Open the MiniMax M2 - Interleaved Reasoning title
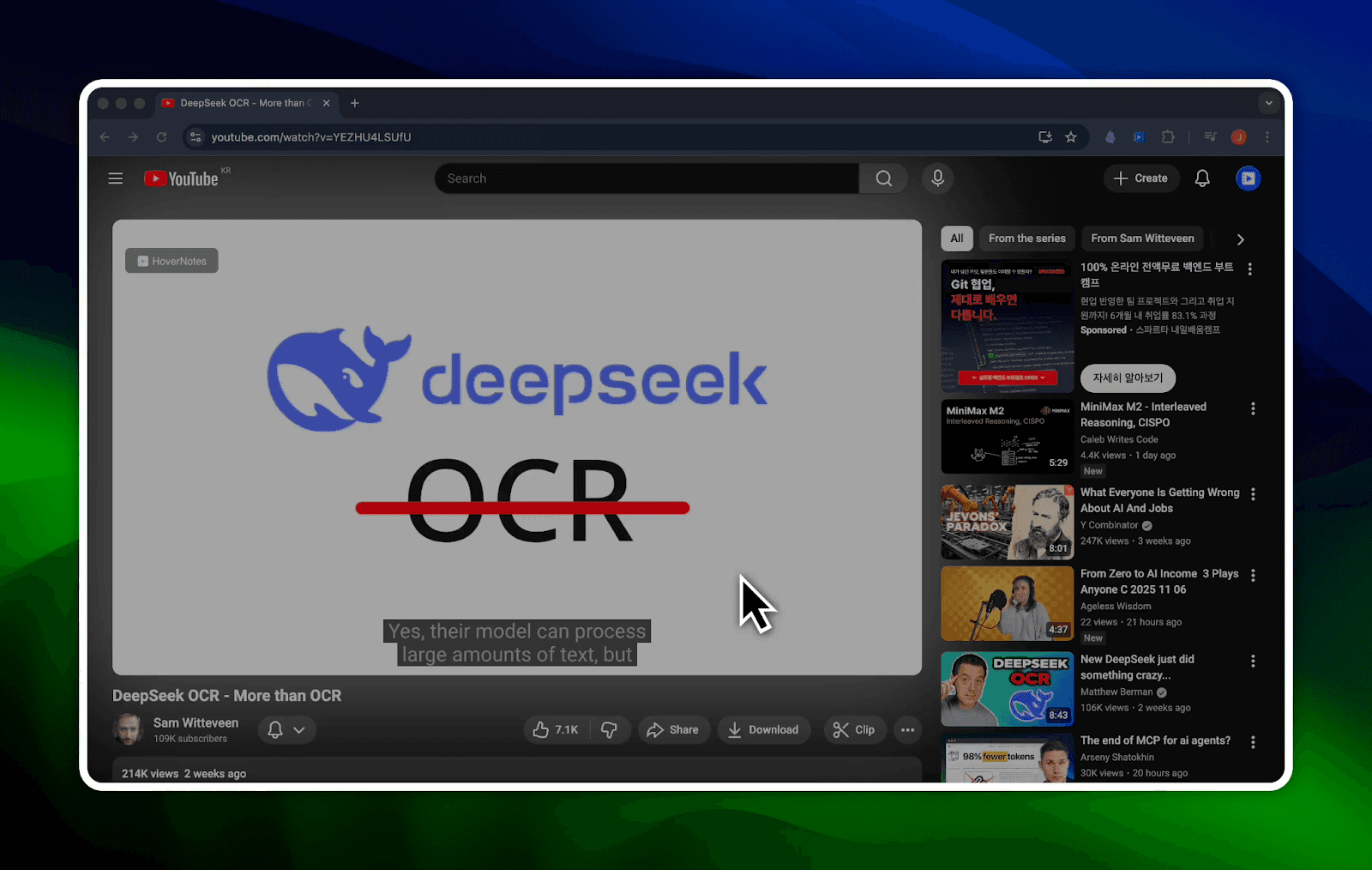Screen dimensions: 1372x870 pos(1143,414)
